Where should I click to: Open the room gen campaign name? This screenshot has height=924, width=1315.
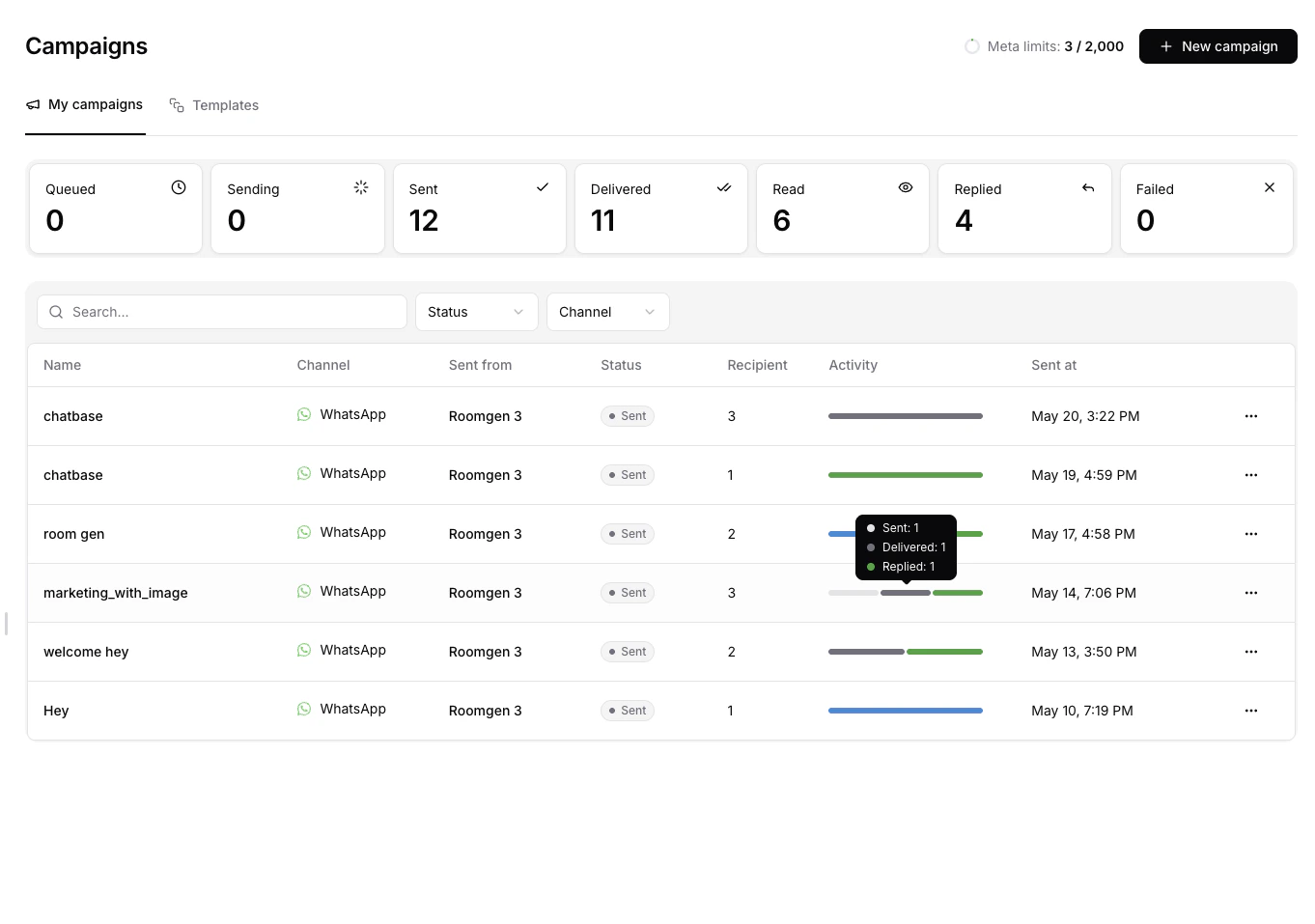(74, 534)
